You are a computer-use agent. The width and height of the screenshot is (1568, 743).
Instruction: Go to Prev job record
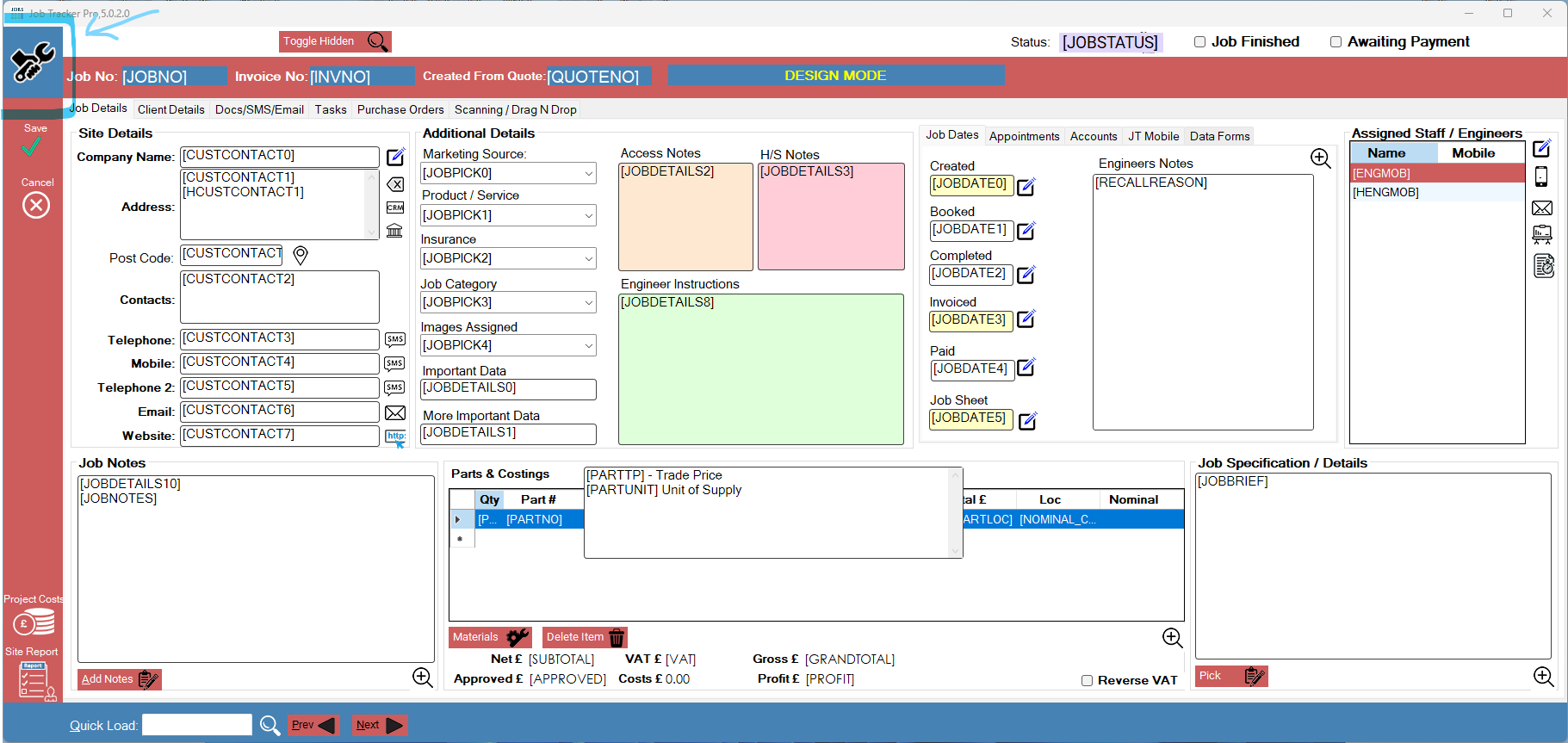click(x=314, y=725)
